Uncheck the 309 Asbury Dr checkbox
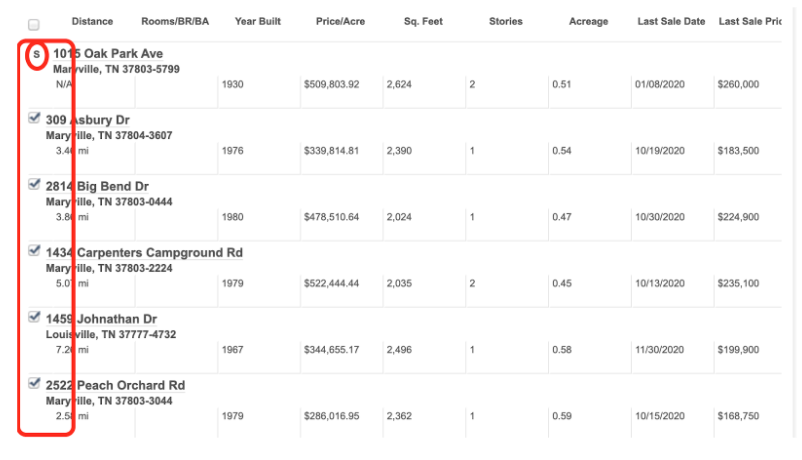Screen dimensions: 802x460 [34, 118]
